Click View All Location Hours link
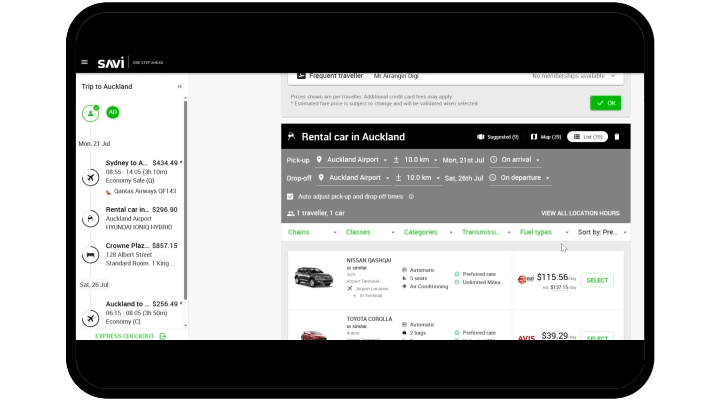720x400 pixels. pos(580,213)
